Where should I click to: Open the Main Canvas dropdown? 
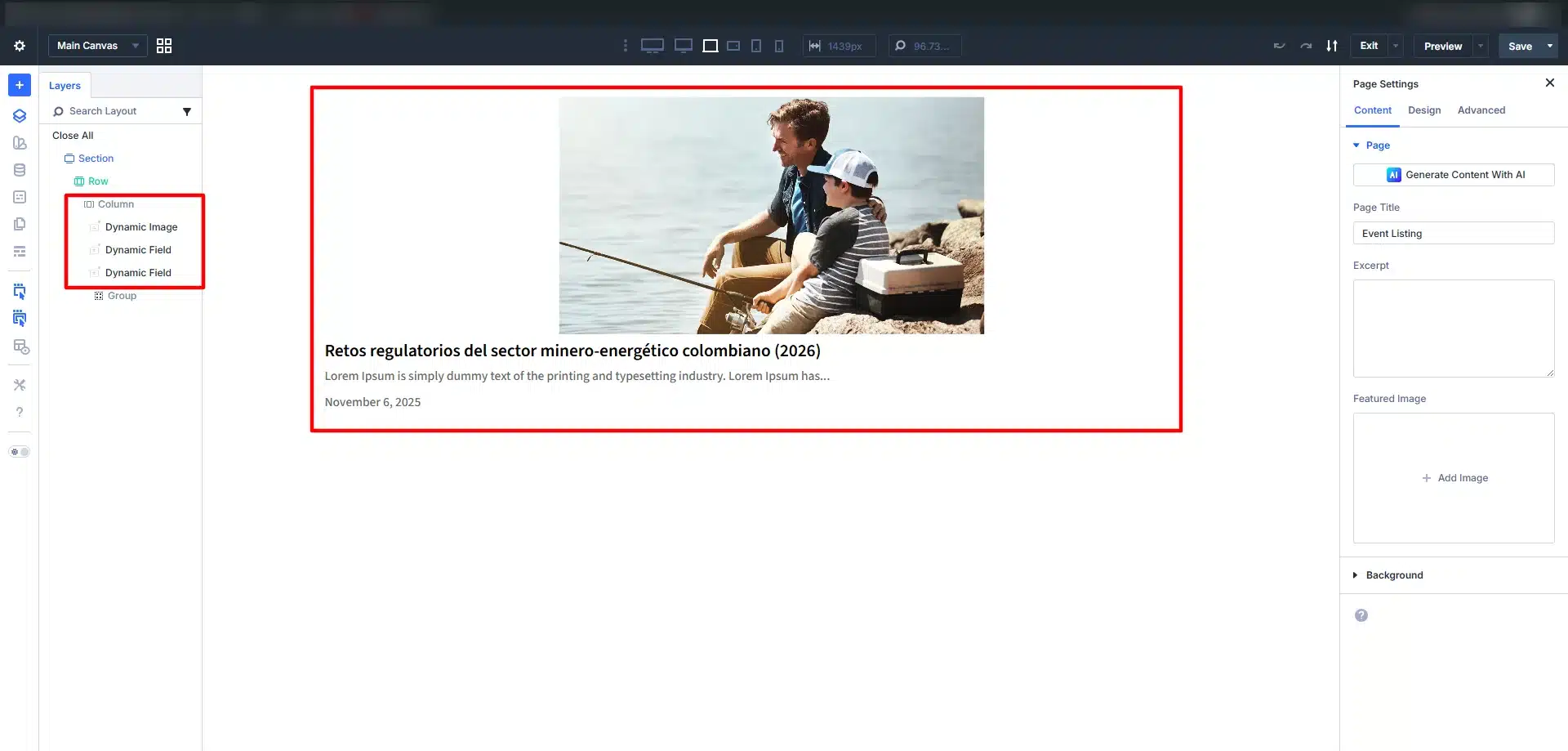coord(97,46)
